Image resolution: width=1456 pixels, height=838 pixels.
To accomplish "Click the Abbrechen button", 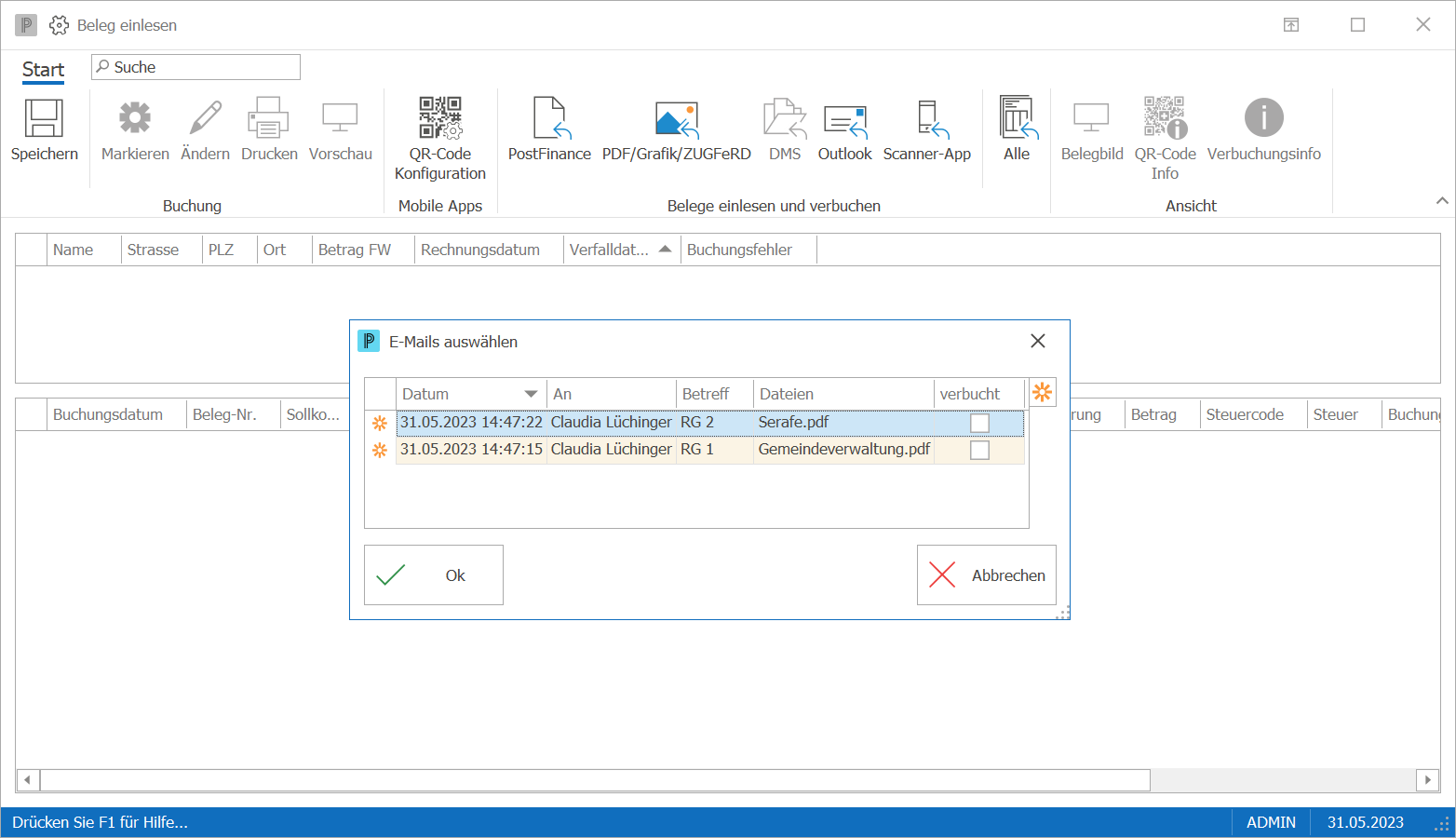I will 987,575.
